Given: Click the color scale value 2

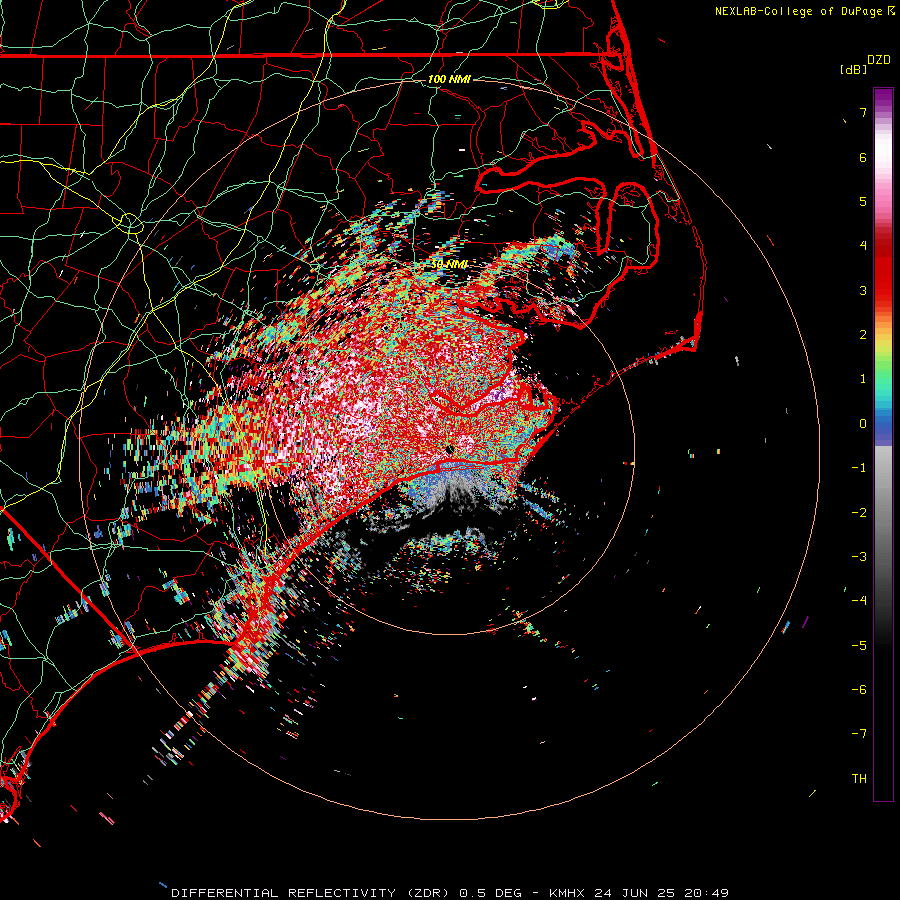Looking at the screenshot, I should (863, 335).
